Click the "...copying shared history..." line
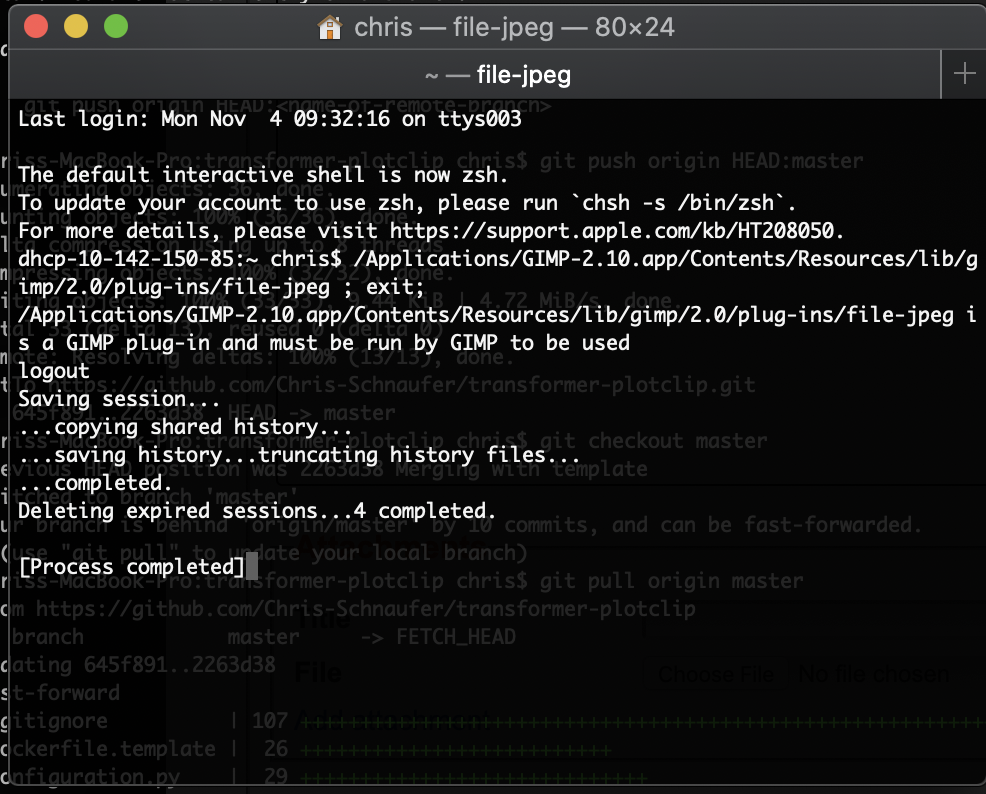Image resolution: width=986 pixels, height=794 pixels. click(186, 427)
